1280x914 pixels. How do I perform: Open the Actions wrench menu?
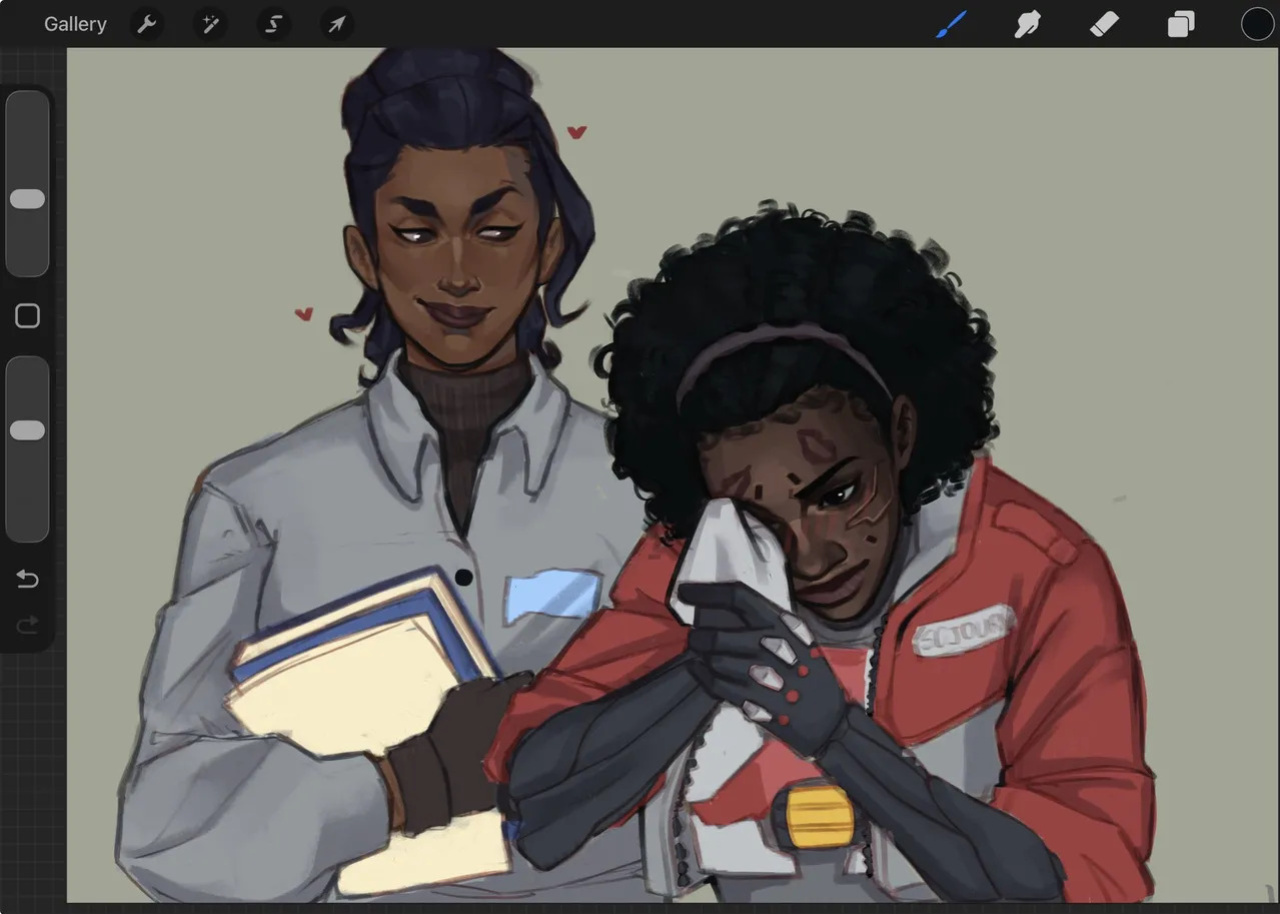pyautogui.click(x=147, y=24)
